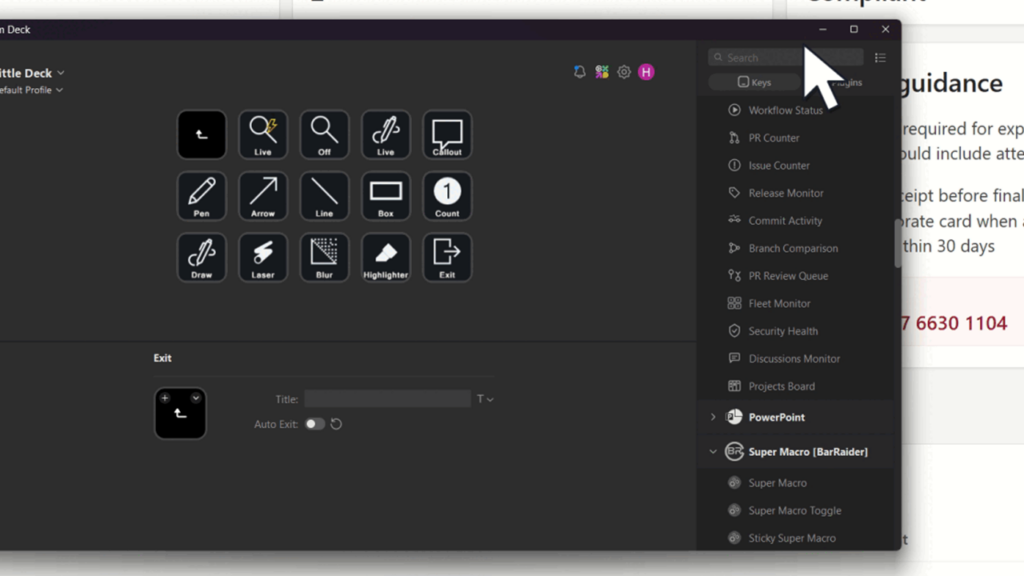Expand the PowerPoint plugin group
Image resolution: width=1024 pixels, height=576 pixels.
click(712, 417)
